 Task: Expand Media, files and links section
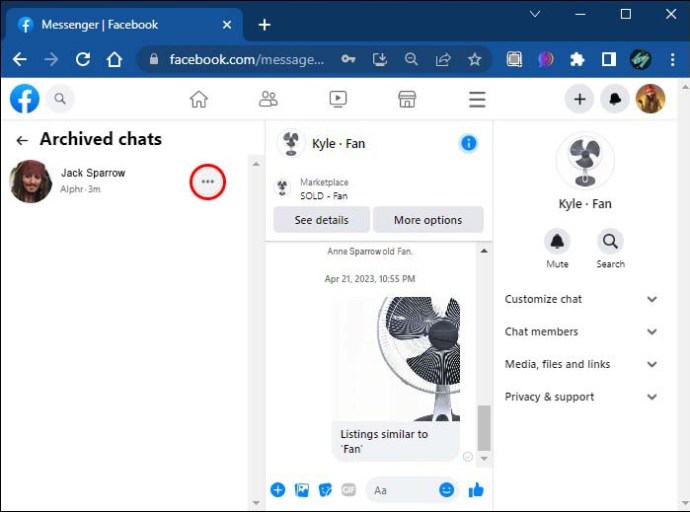click(x=582, y=364)
